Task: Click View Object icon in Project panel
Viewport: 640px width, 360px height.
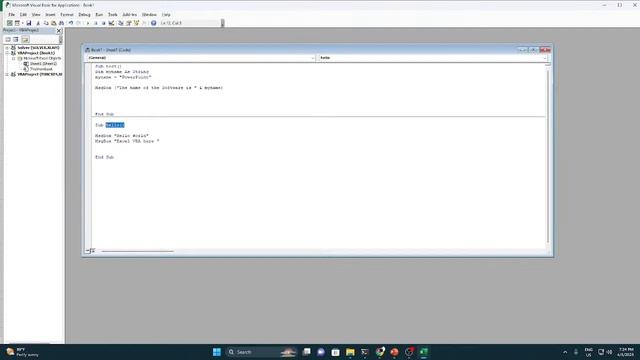Action: tap(16, 40)
